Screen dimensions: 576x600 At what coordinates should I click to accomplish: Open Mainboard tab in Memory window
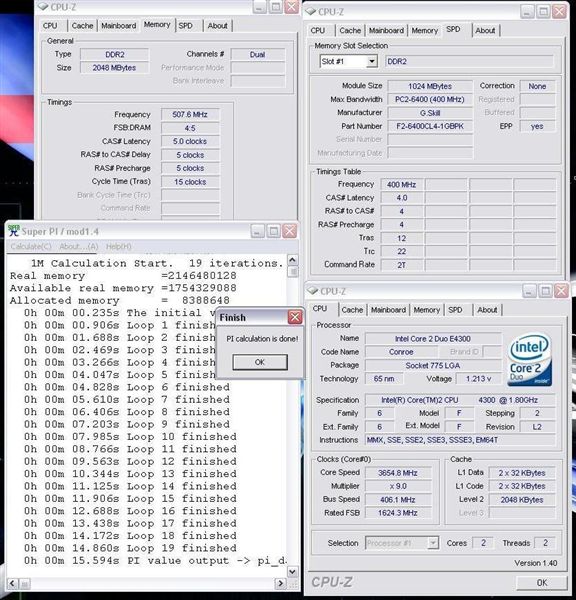(x=118, y=26)
